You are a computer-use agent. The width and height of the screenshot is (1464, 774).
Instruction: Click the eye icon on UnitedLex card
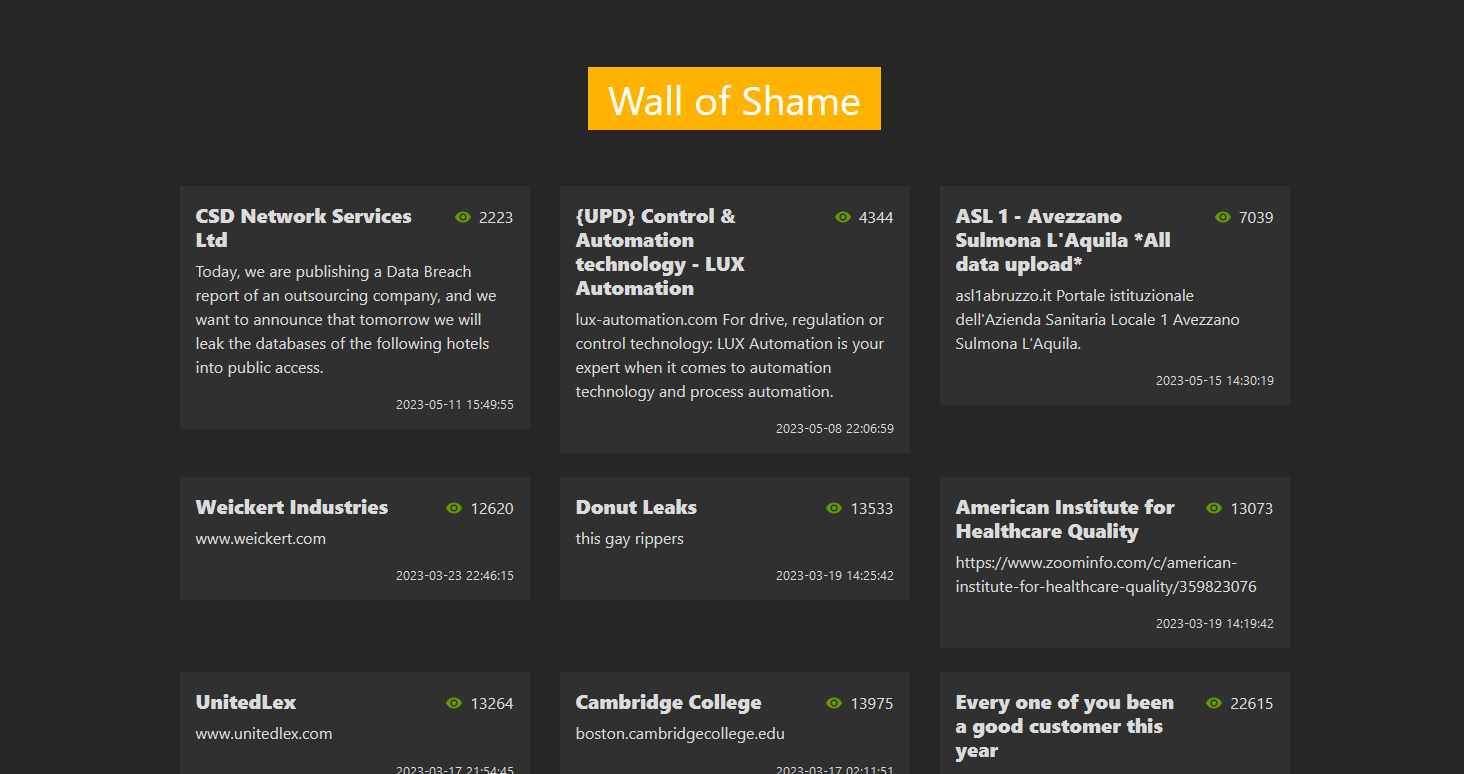click(x=454, y=703)
